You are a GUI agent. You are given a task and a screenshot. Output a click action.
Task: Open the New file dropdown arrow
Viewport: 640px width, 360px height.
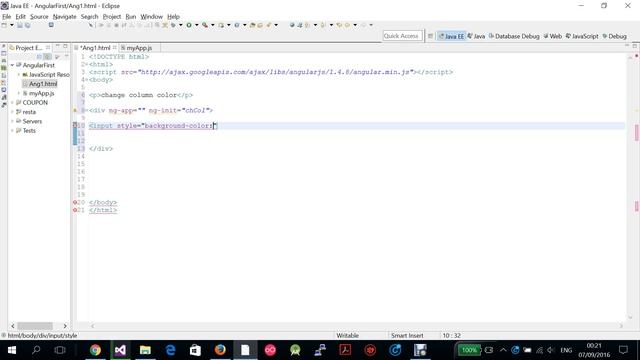tap(11, 25)
